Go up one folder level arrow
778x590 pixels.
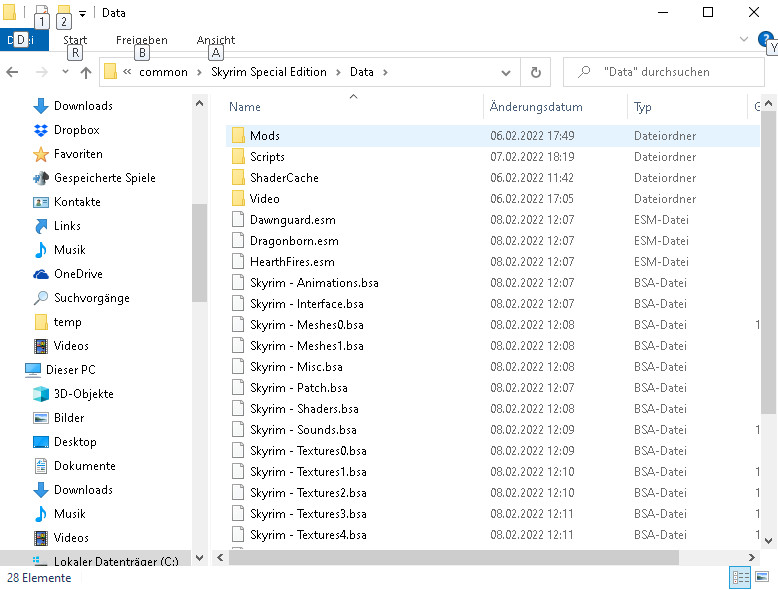tap(86, 72)
